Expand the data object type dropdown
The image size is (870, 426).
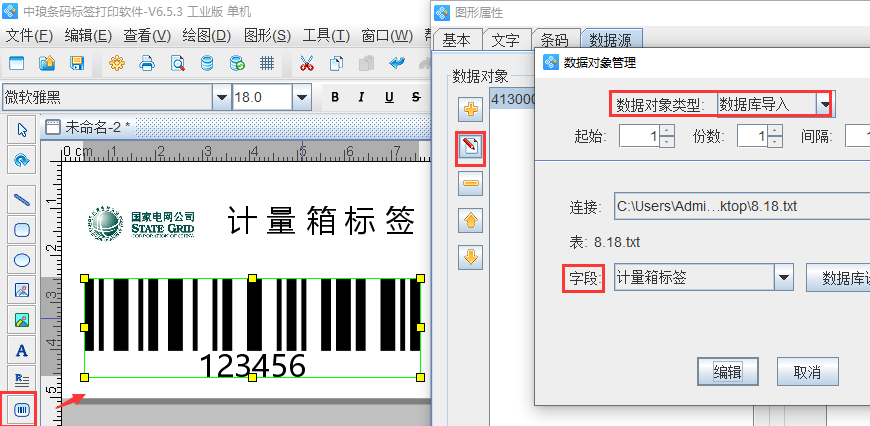click(x=824, y=104)
